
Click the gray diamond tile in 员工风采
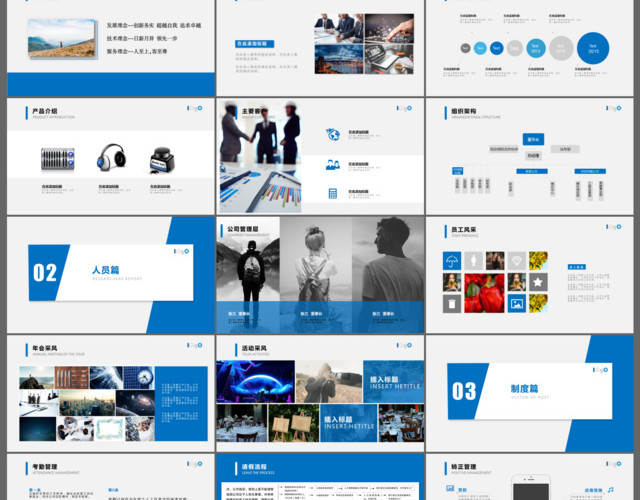[x=517, y=260]
